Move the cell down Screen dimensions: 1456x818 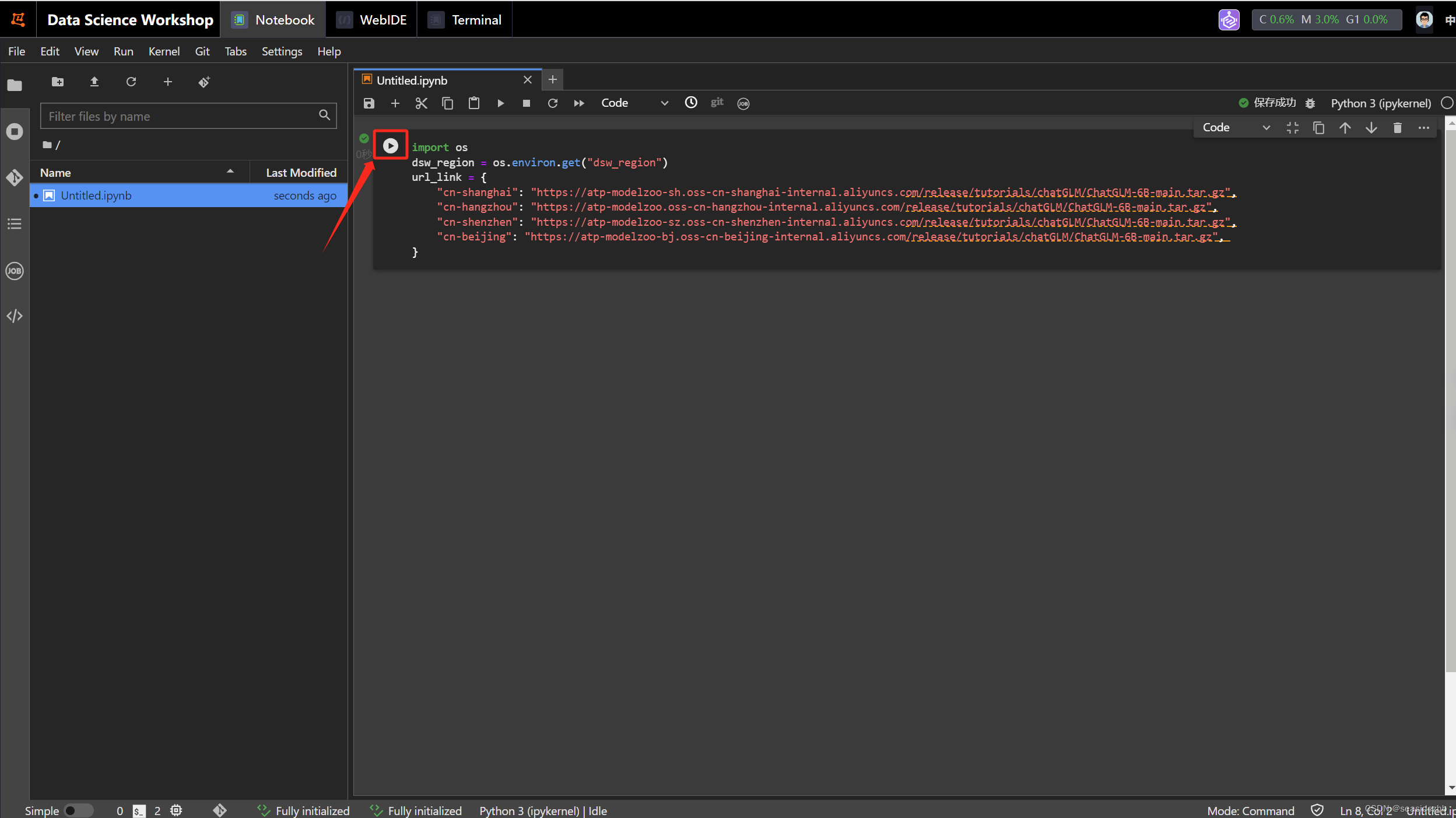tap(1371, 128)
